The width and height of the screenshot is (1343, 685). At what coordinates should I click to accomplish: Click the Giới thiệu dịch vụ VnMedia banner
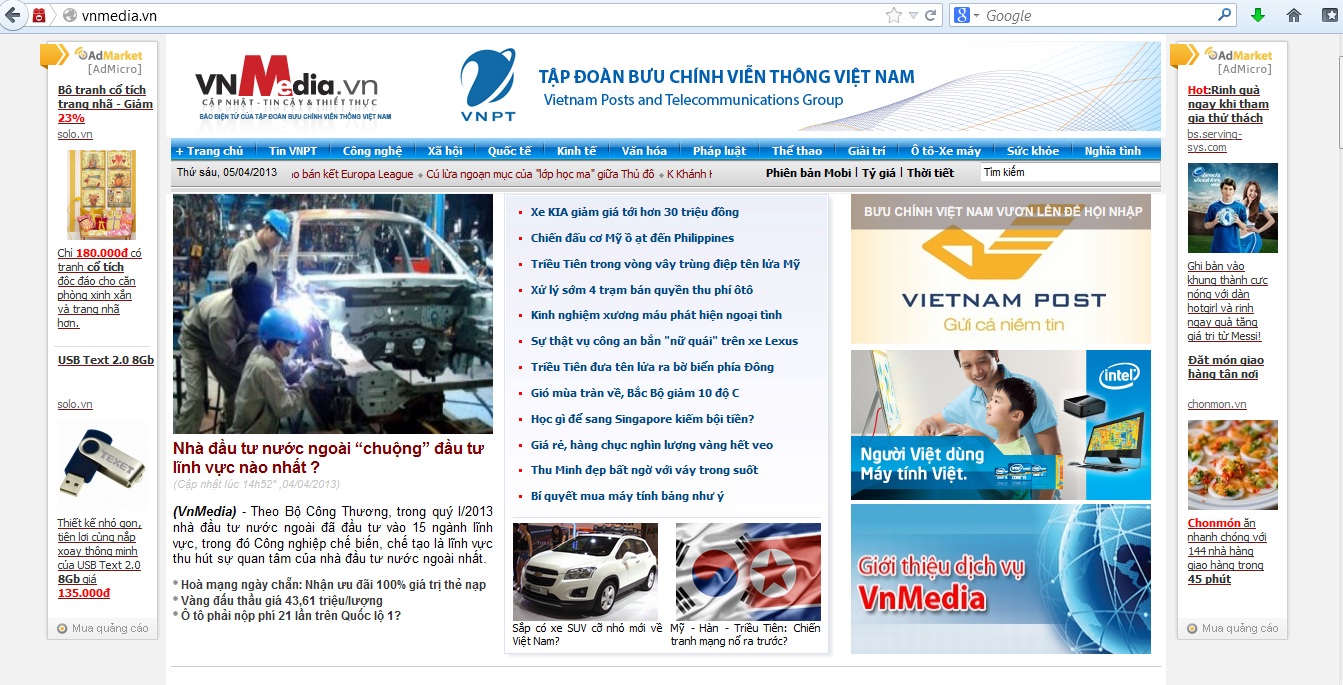point(1001,579)
